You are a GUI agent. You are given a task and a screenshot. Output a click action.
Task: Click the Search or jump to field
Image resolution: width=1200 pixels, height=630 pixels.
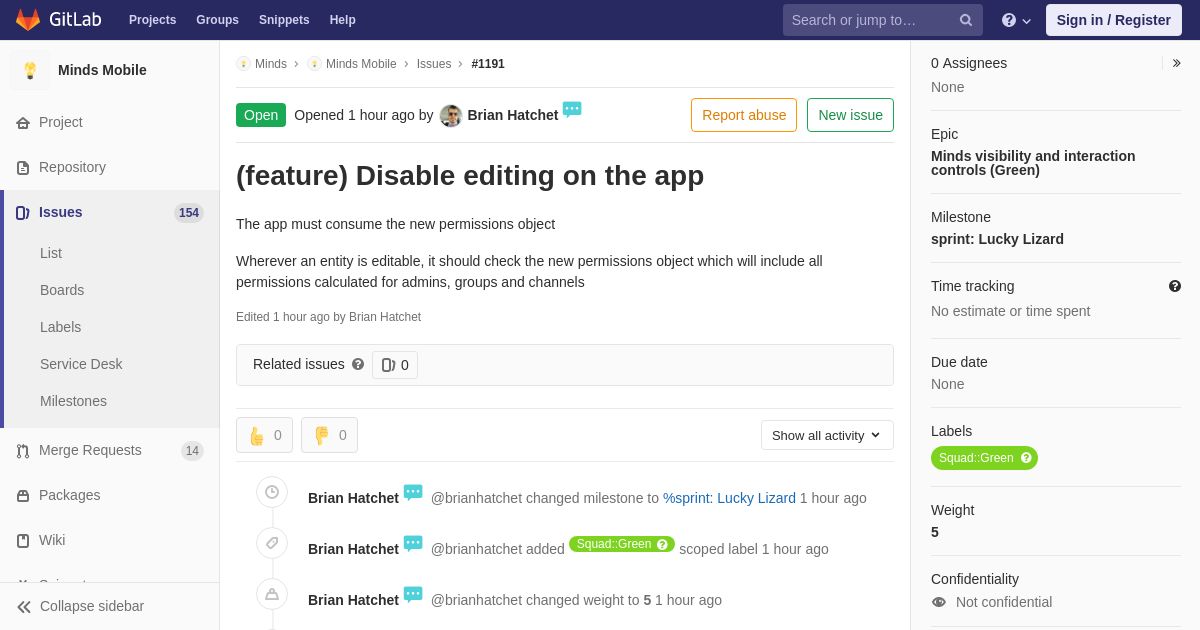tap(871, 20)
